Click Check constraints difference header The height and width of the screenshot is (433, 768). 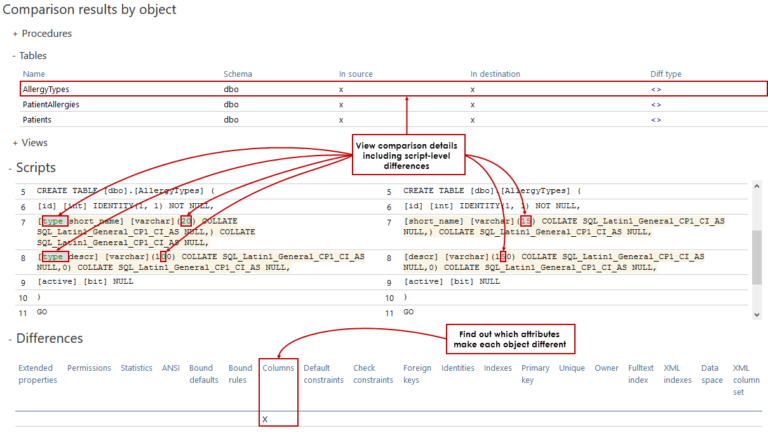(x=373, y=374)
